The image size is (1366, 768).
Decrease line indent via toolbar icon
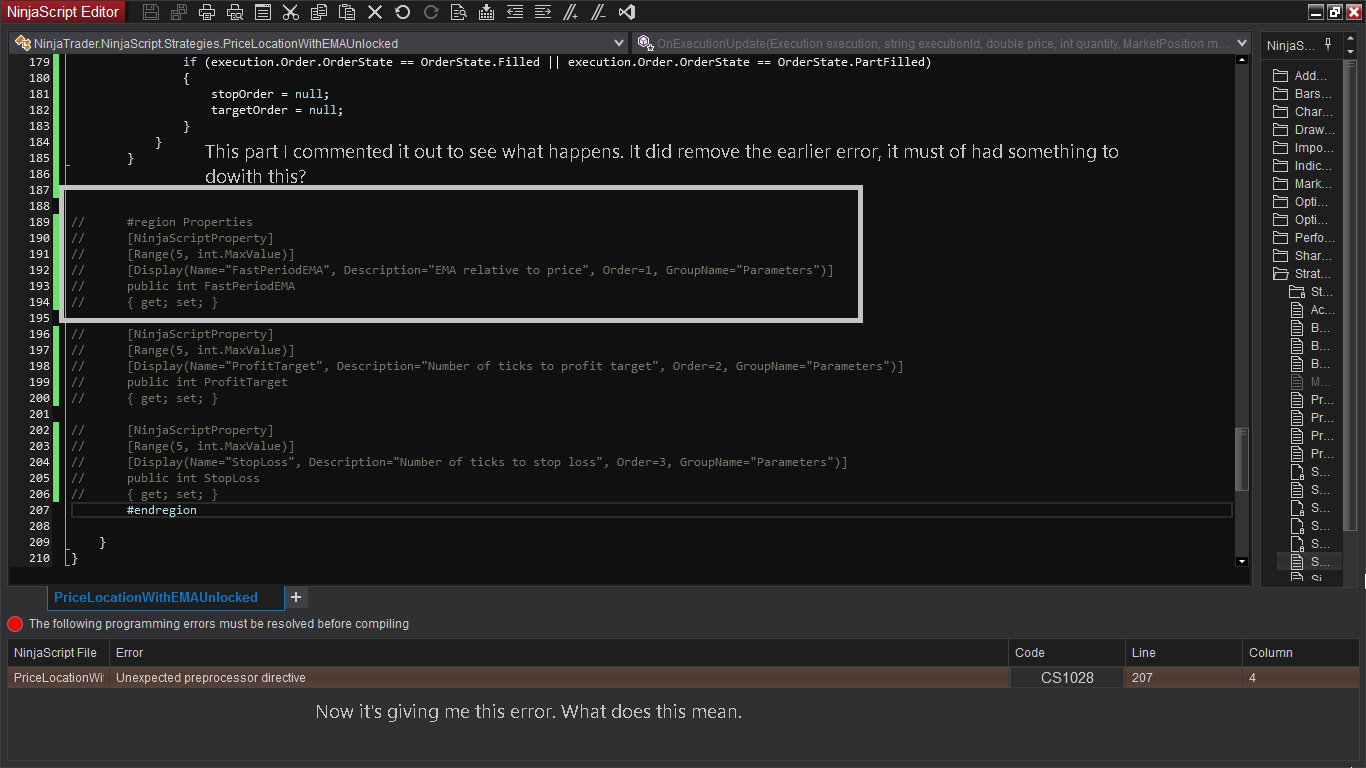coord(515,12)
